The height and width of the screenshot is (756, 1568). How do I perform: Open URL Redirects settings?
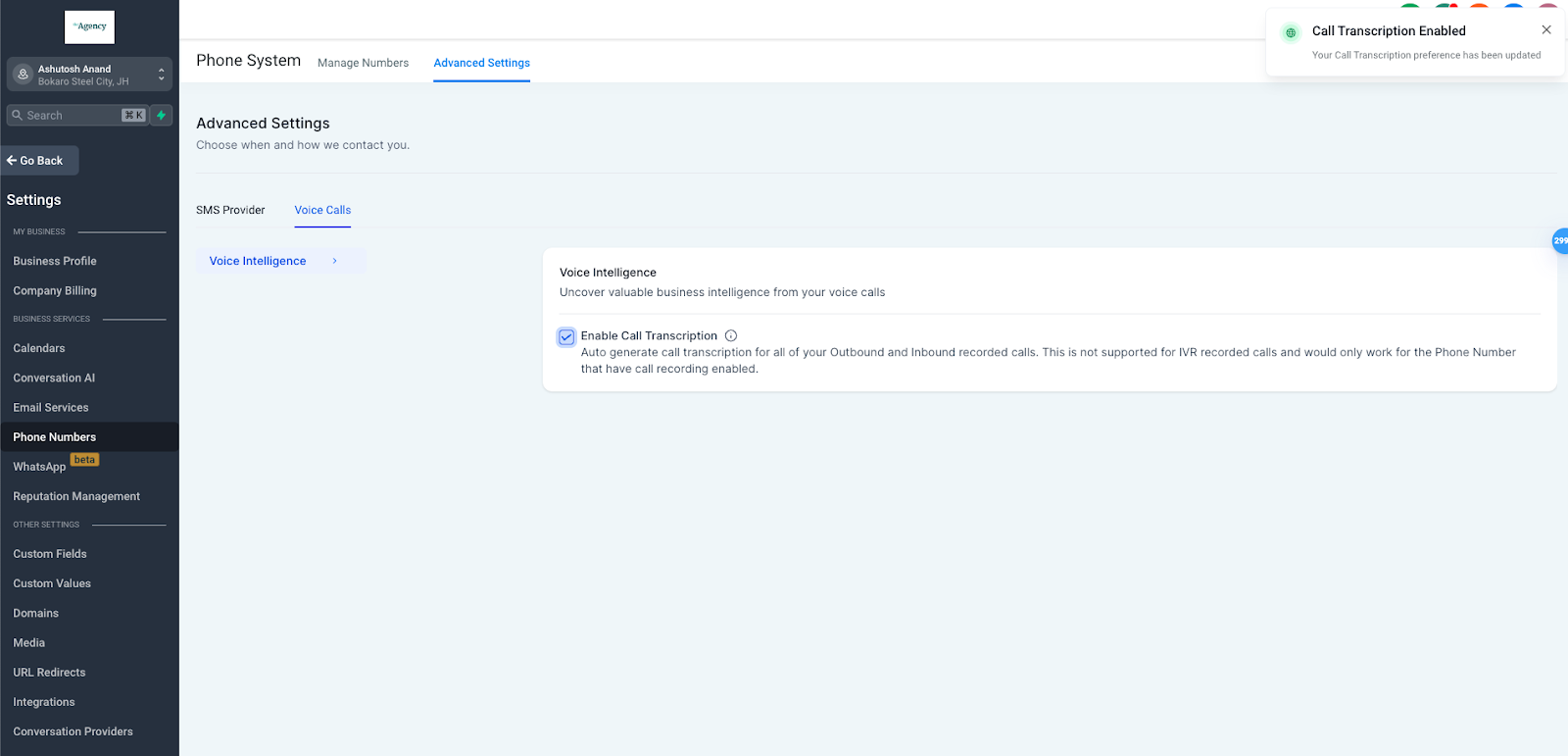[49, 672]
